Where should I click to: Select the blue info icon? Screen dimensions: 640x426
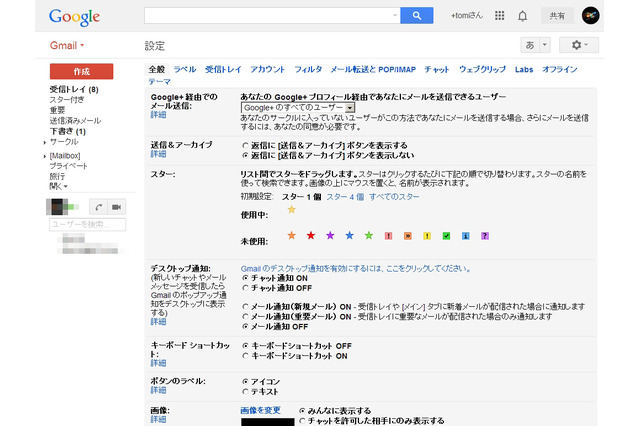pos(466,236)
